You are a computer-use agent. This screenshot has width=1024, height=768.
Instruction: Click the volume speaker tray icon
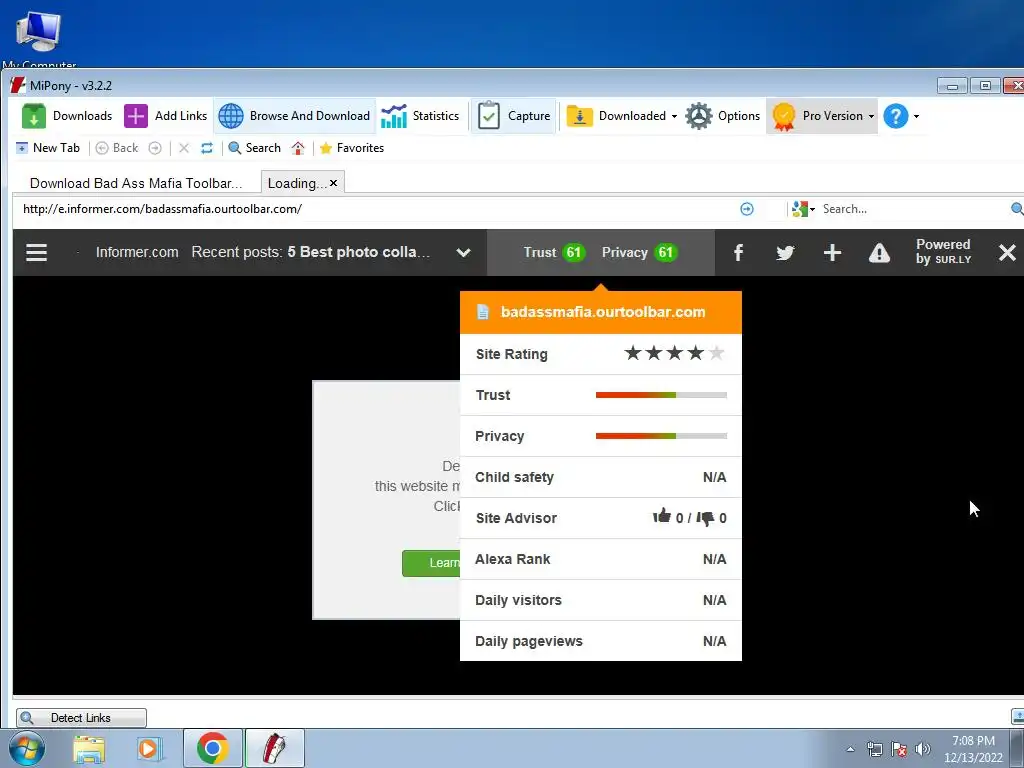click(x=922, y=749)
